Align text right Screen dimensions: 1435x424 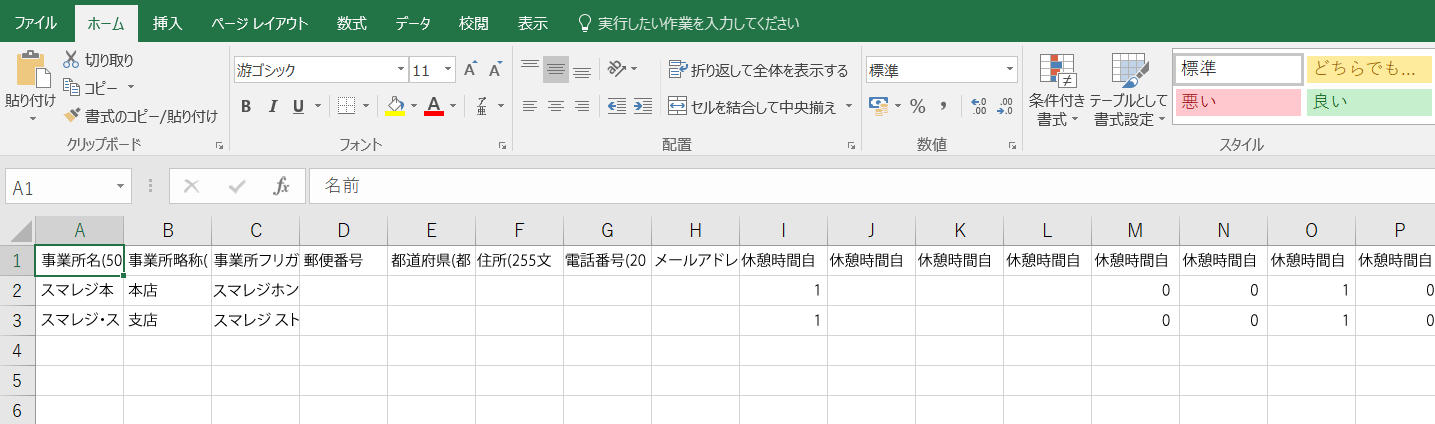(x=582, y=106)
